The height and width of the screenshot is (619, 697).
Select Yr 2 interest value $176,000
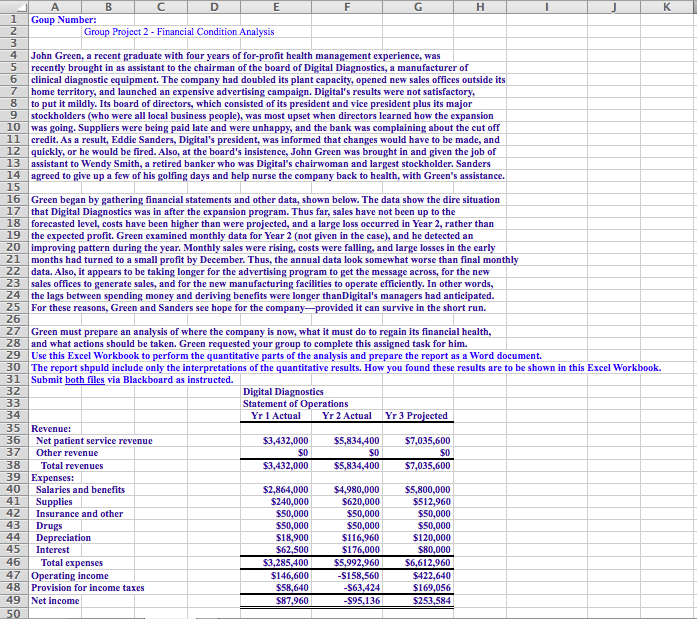tap(361, 550)
